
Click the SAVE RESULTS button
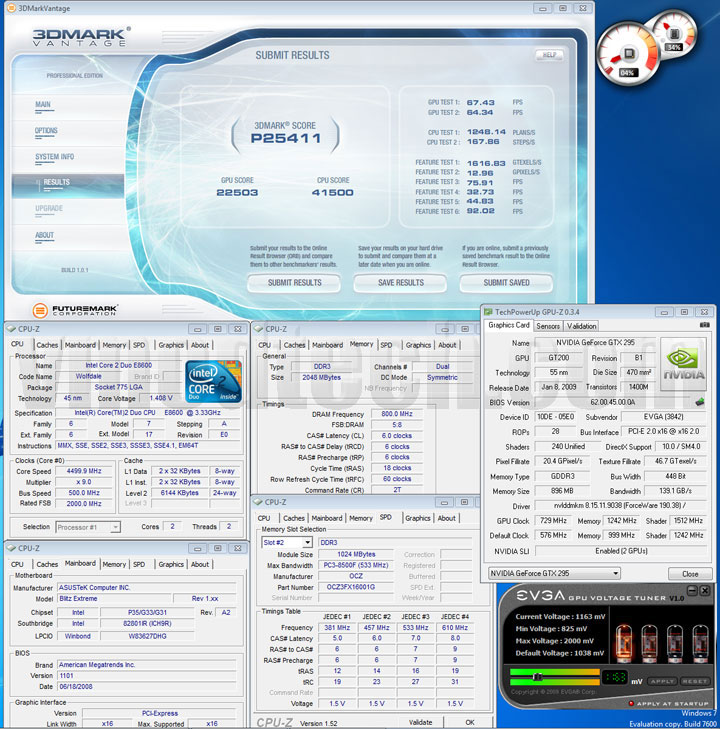coord(401,283)
